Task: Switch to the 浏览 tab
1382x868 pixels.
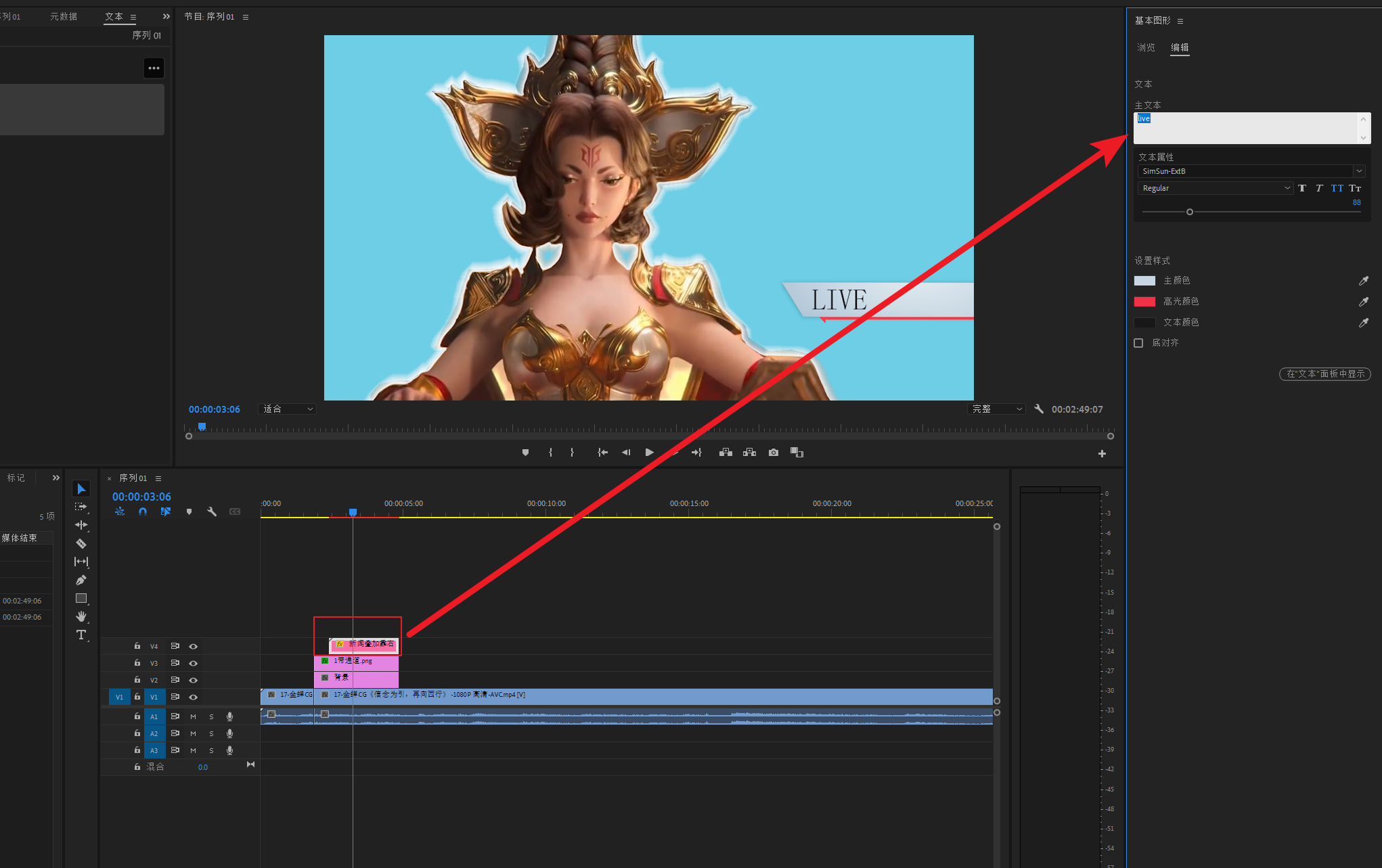Action: click(x=1146, y=47)
